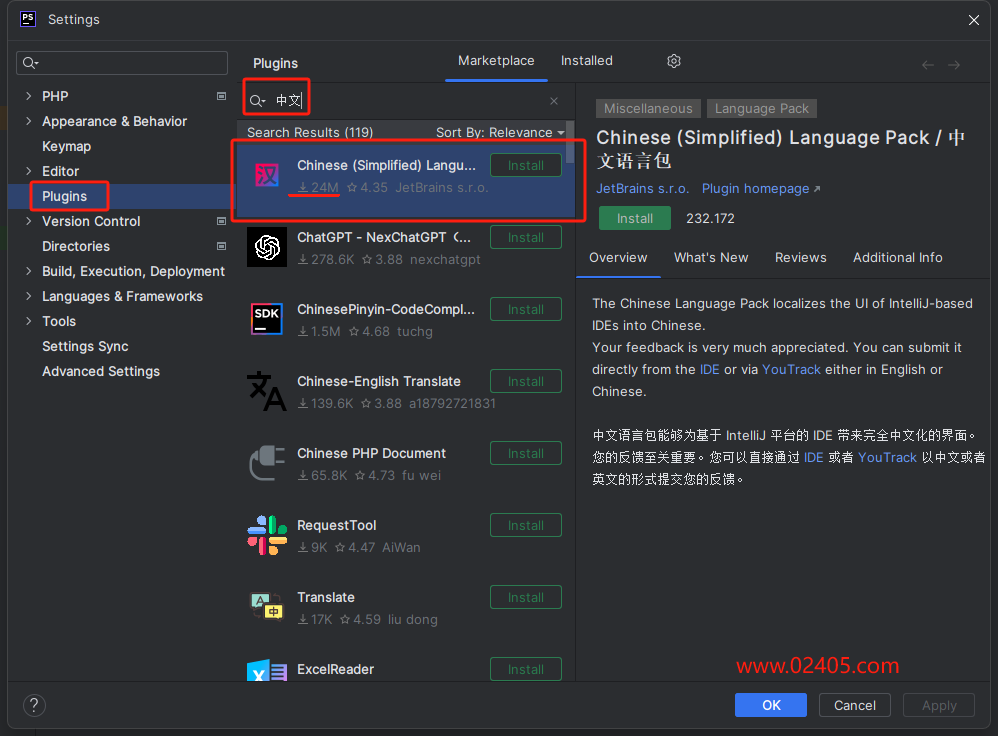Click the ChatGPT - NexChatGPT plugin icon
998x736 pixels.
point(267,247)
